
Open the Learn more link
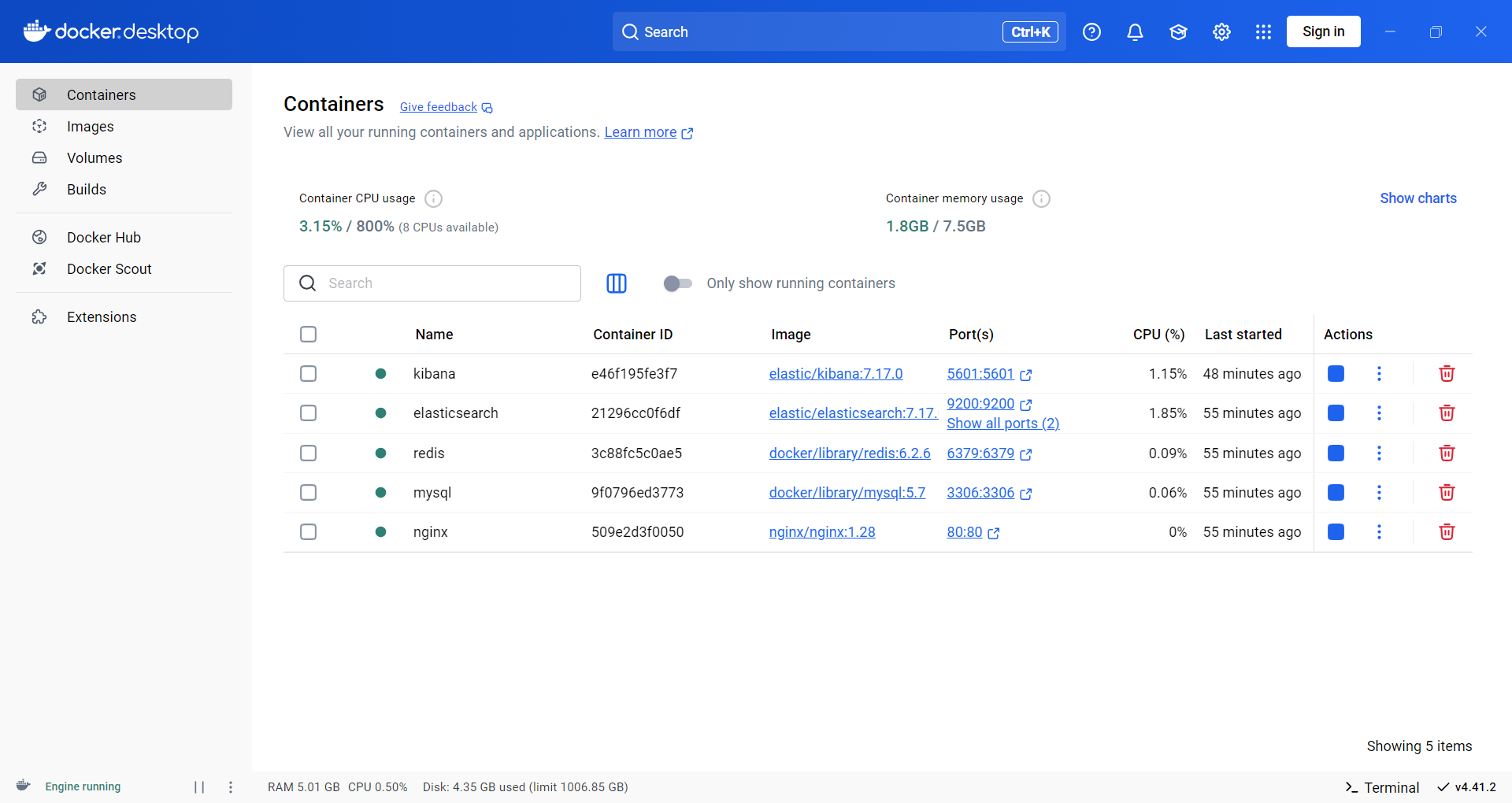[648, 132]
